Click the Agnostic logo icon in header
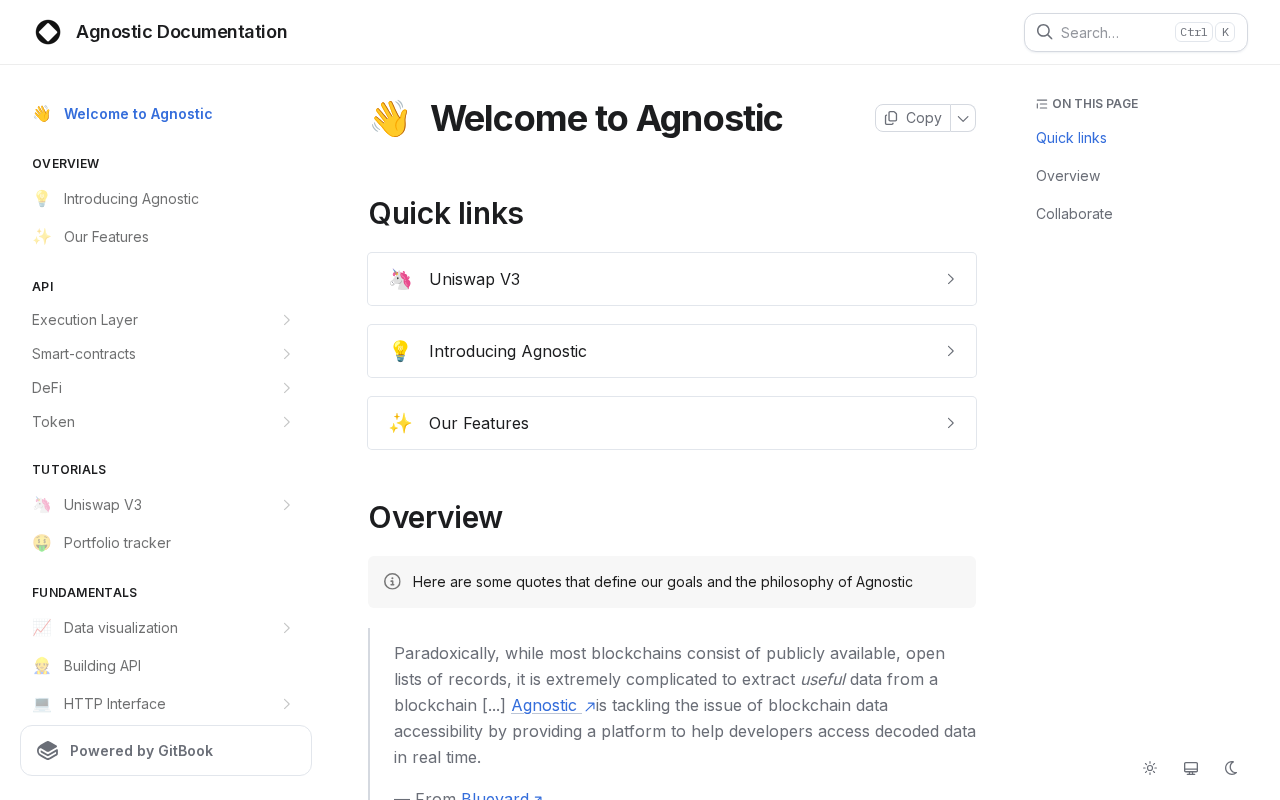The width and height of the screenshot is (1280, 800). coord(48,32)
